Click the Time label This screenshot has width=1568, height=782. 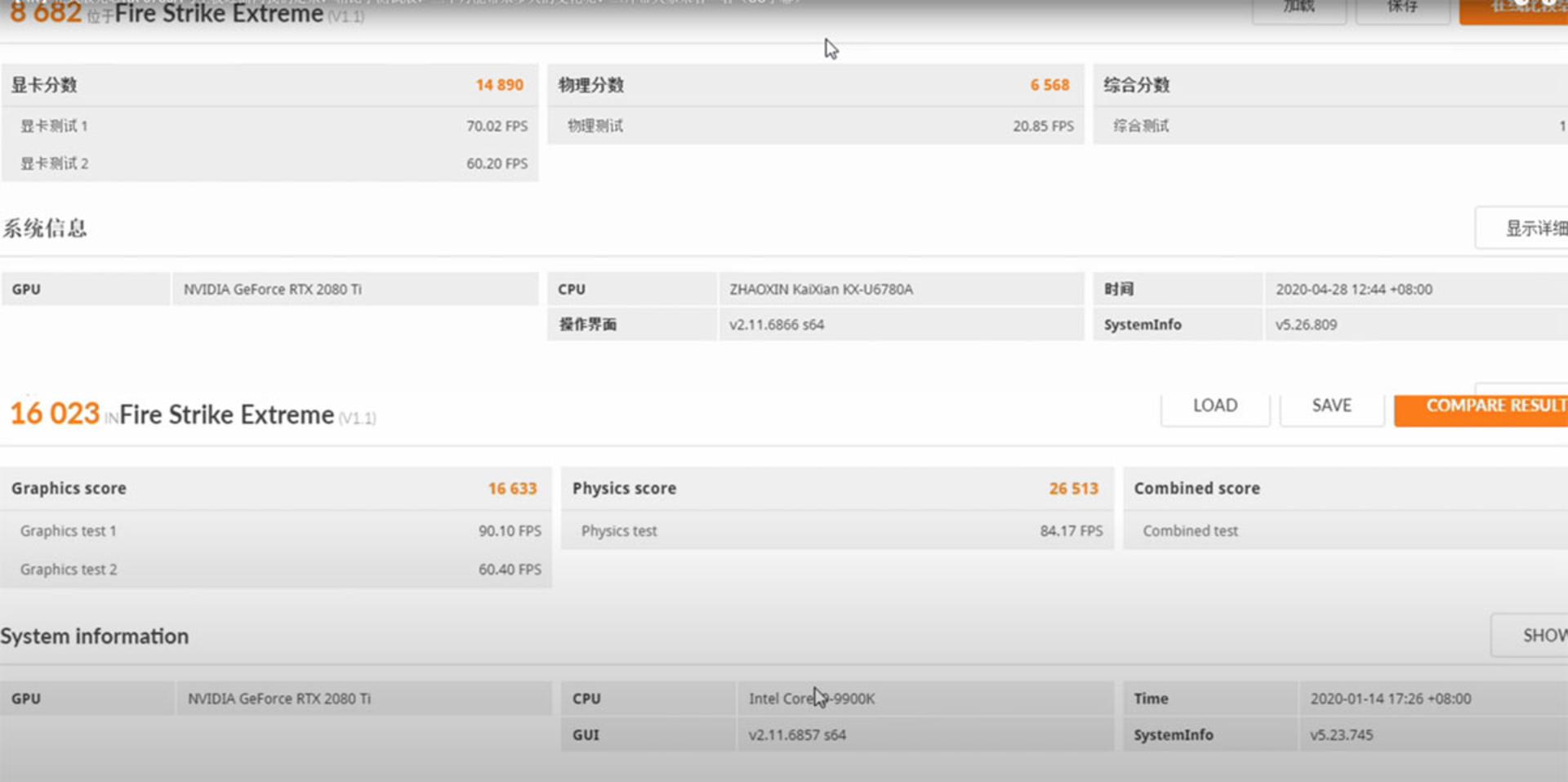coord(1151,699)
